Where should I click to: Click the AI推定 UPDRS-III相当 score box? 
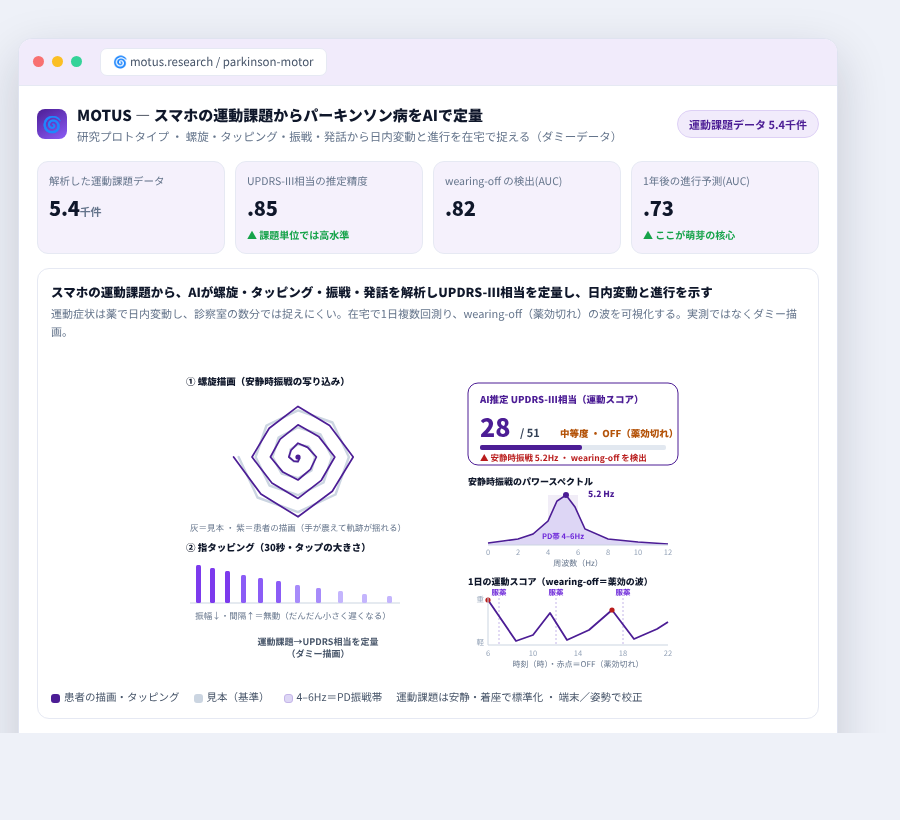(573, 423)
